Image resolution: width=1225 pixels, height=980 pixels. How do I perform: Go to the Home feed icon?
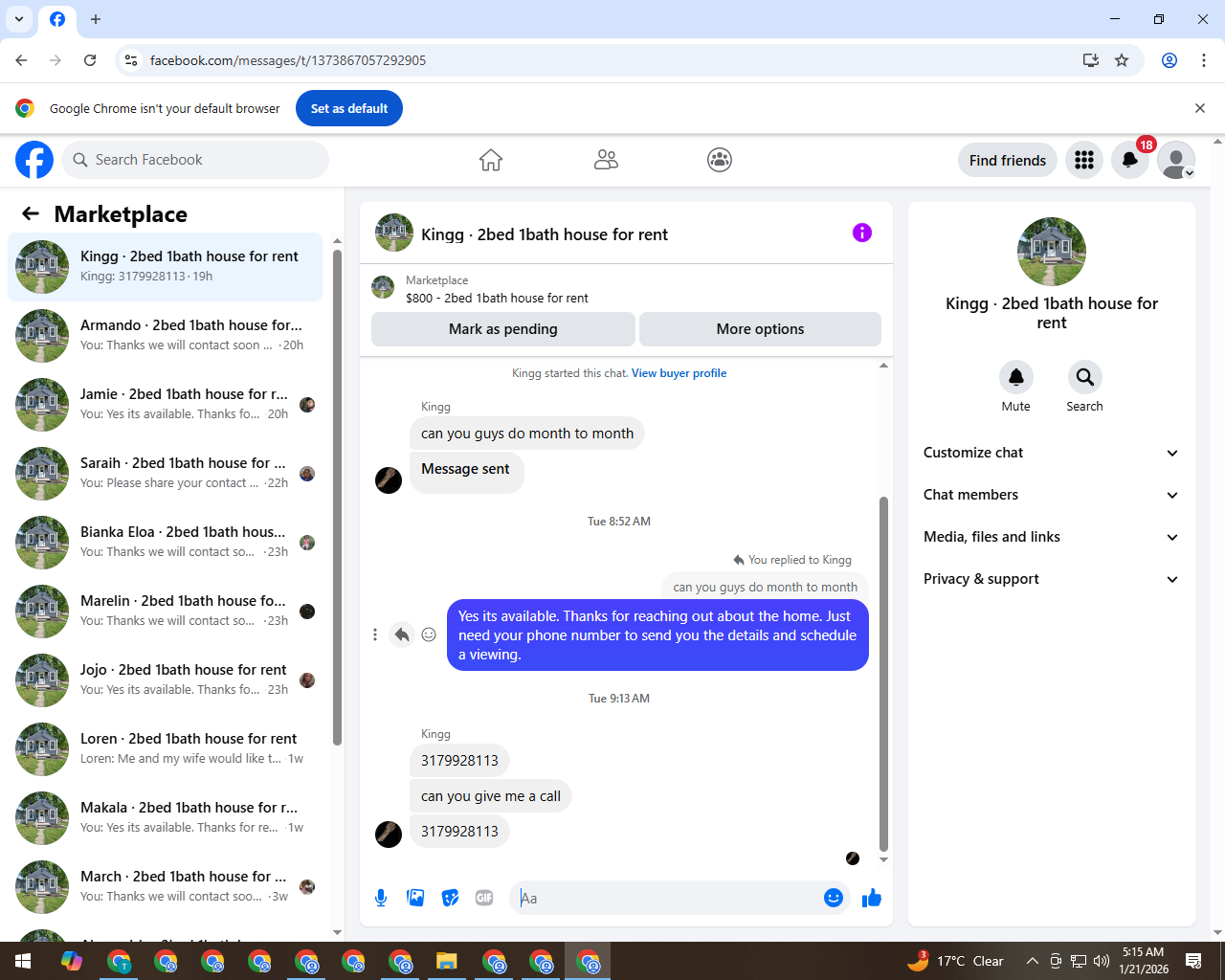click(x=491, y=160)
